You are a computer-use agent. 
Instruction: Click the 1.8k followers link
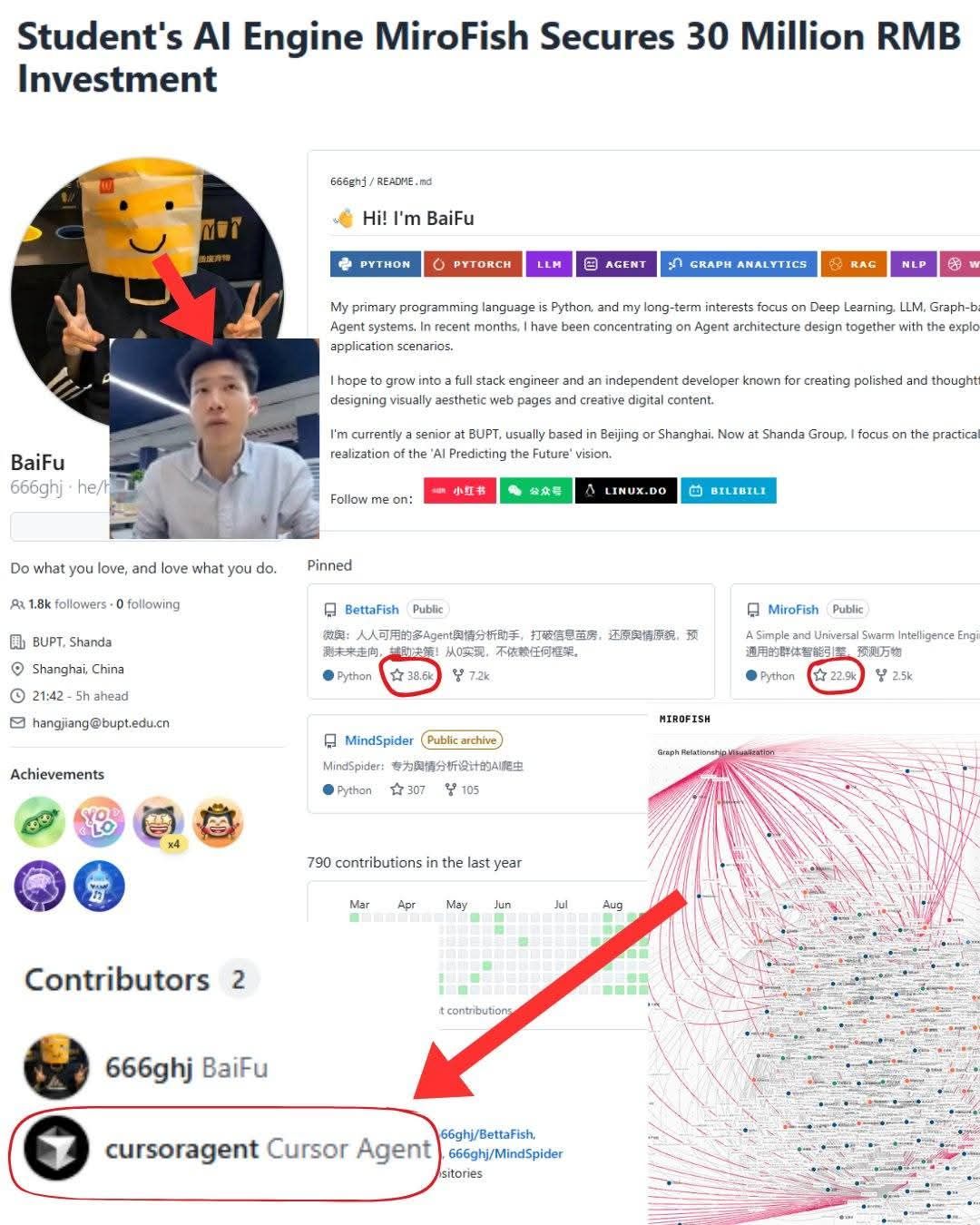[67, 604]
